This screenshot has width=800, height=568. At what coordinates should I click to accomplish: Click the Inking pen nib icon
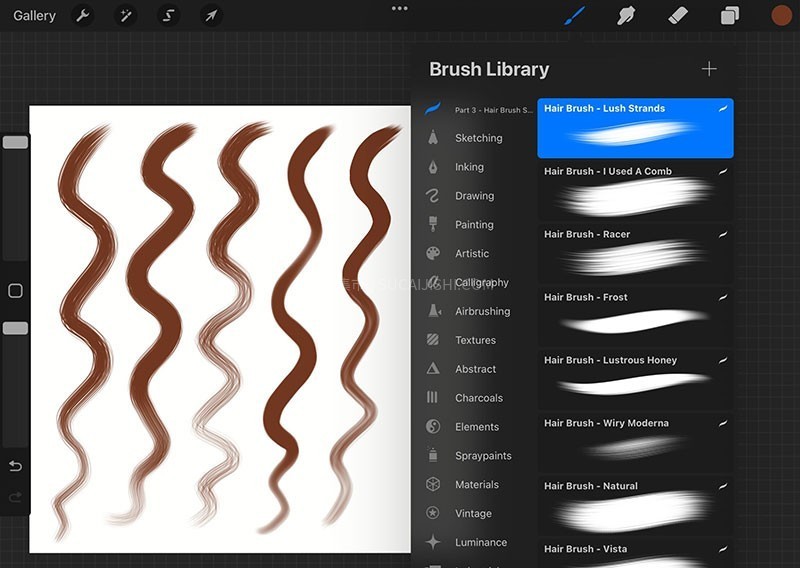click(433, 167)
